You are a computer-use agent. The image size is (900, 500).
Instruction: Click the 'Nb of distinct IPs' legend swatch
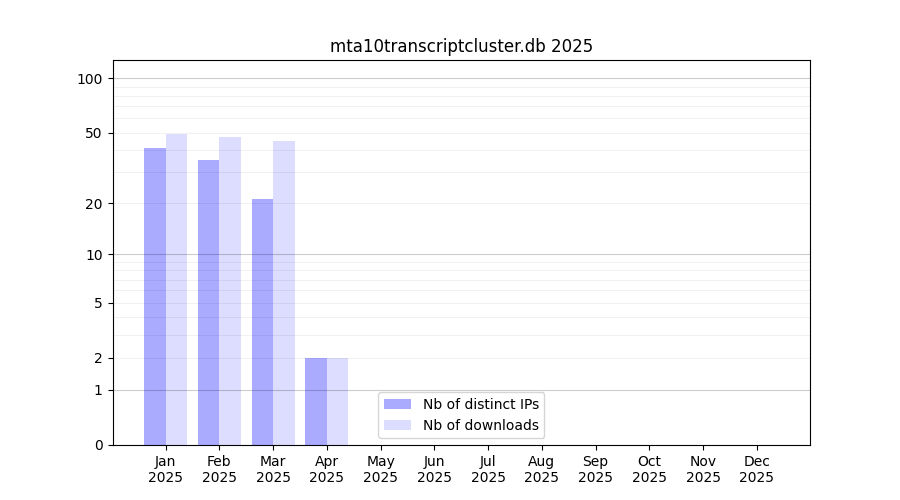click(397, 404)
